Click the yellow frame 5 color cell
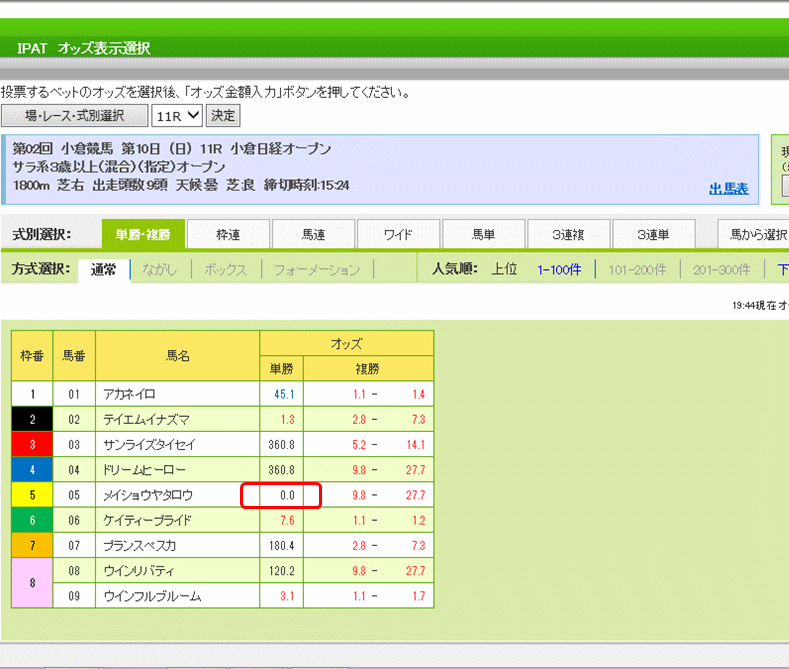Image resolution: width=789 pixels, height=669 pixels. pyautogui.click(x=32, y=495)
